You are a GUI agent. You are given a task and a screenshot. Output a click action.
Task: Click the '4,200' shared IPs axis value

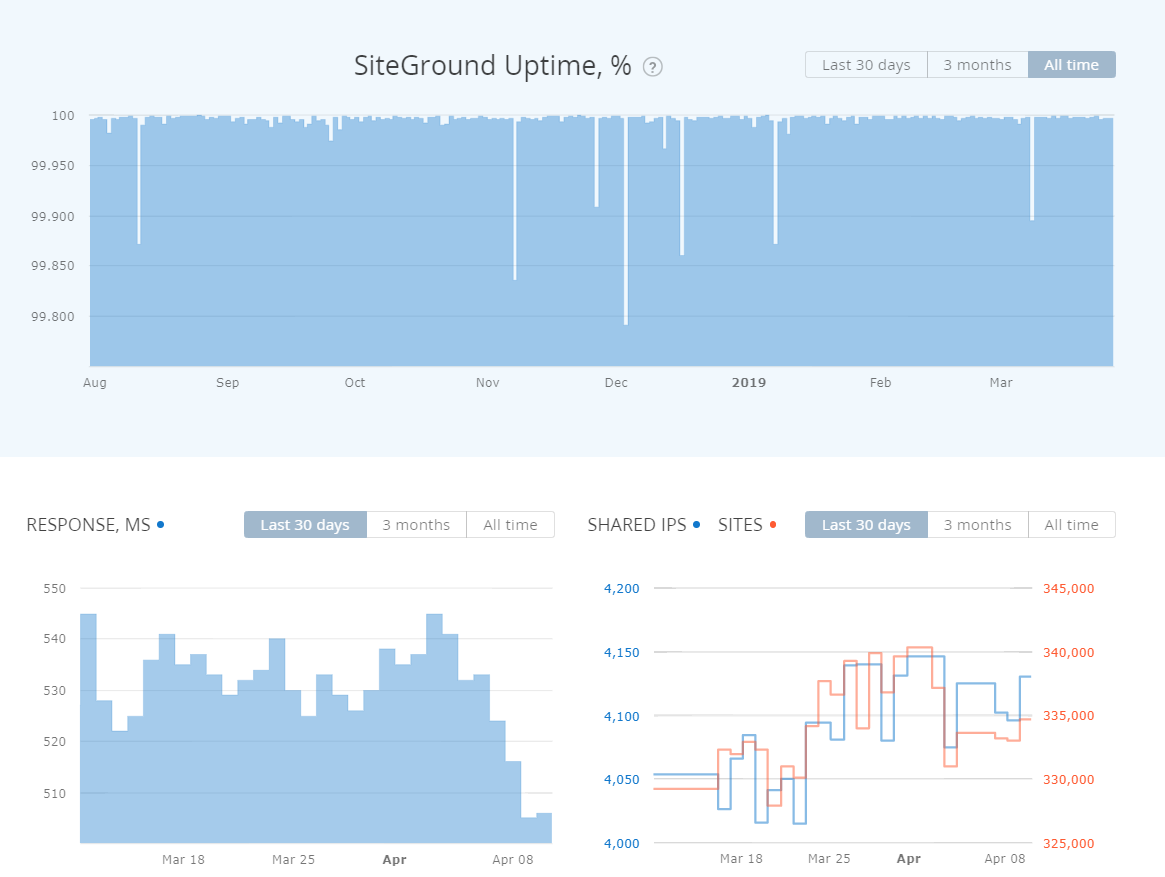point(621,589)
